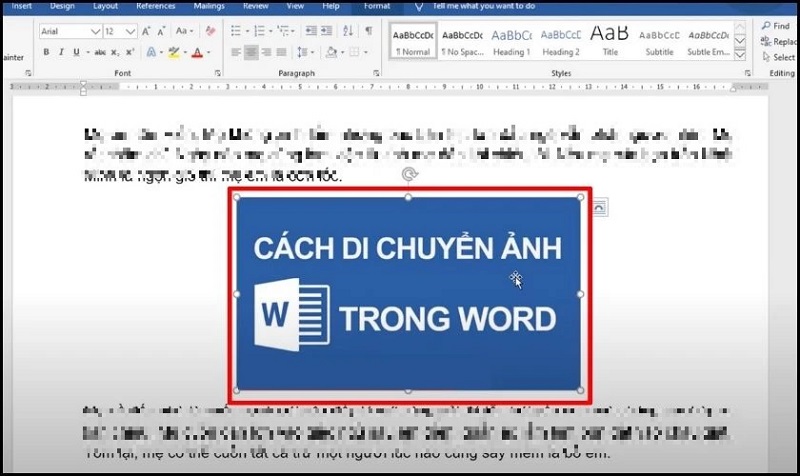Show paragraph marks with the pilcrow icon
Viewport: 800px width, 476px height.
tap(368, 31)
